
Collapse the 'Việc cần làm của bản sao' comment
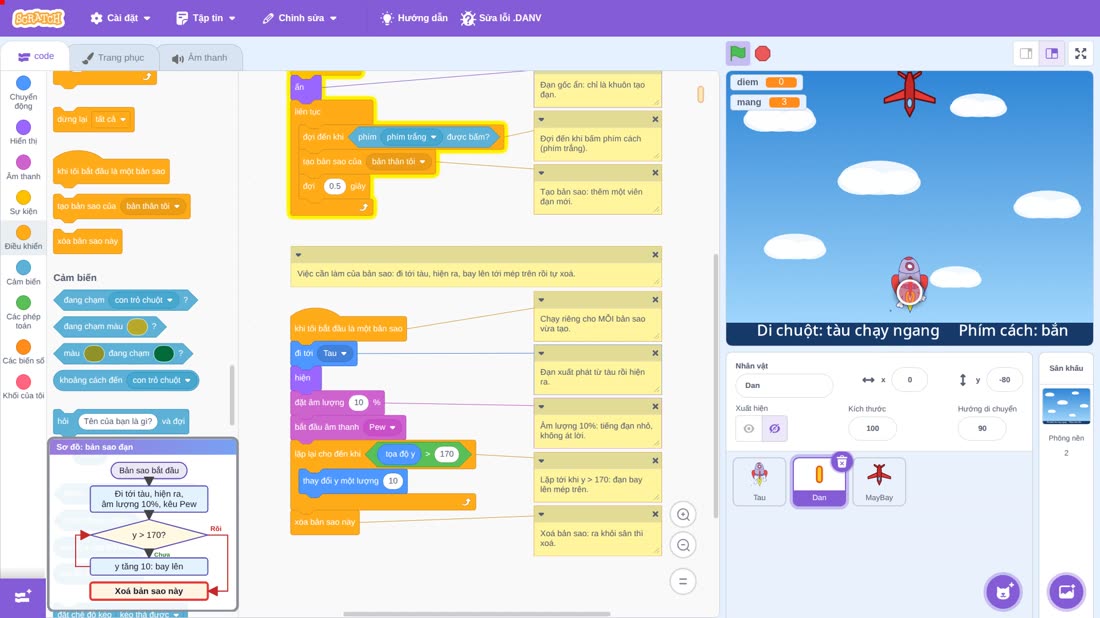pos(299,255)
